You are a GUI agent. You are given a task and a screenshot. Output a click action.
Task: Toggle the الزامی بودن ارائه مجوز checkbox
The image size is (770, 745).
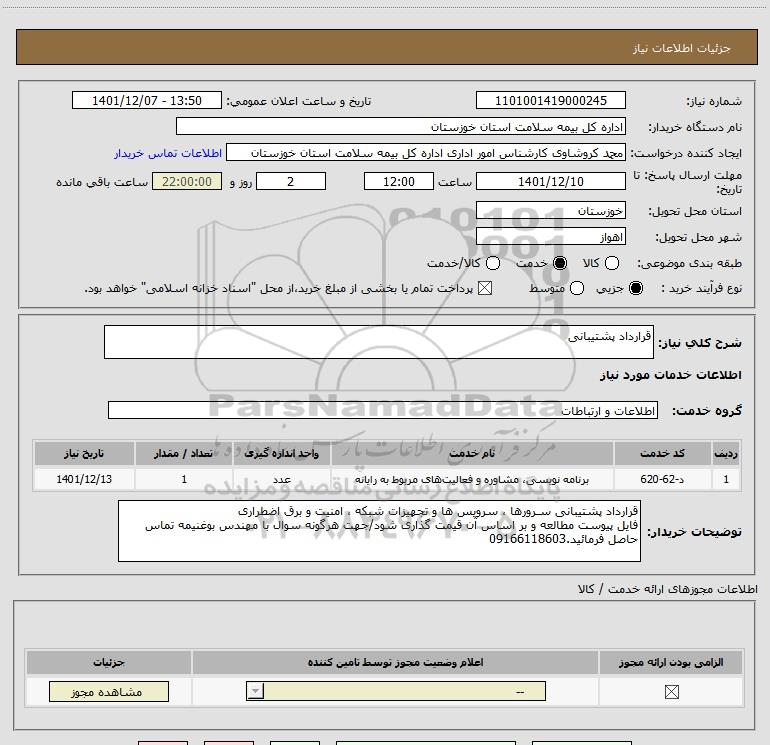point(671,692)
